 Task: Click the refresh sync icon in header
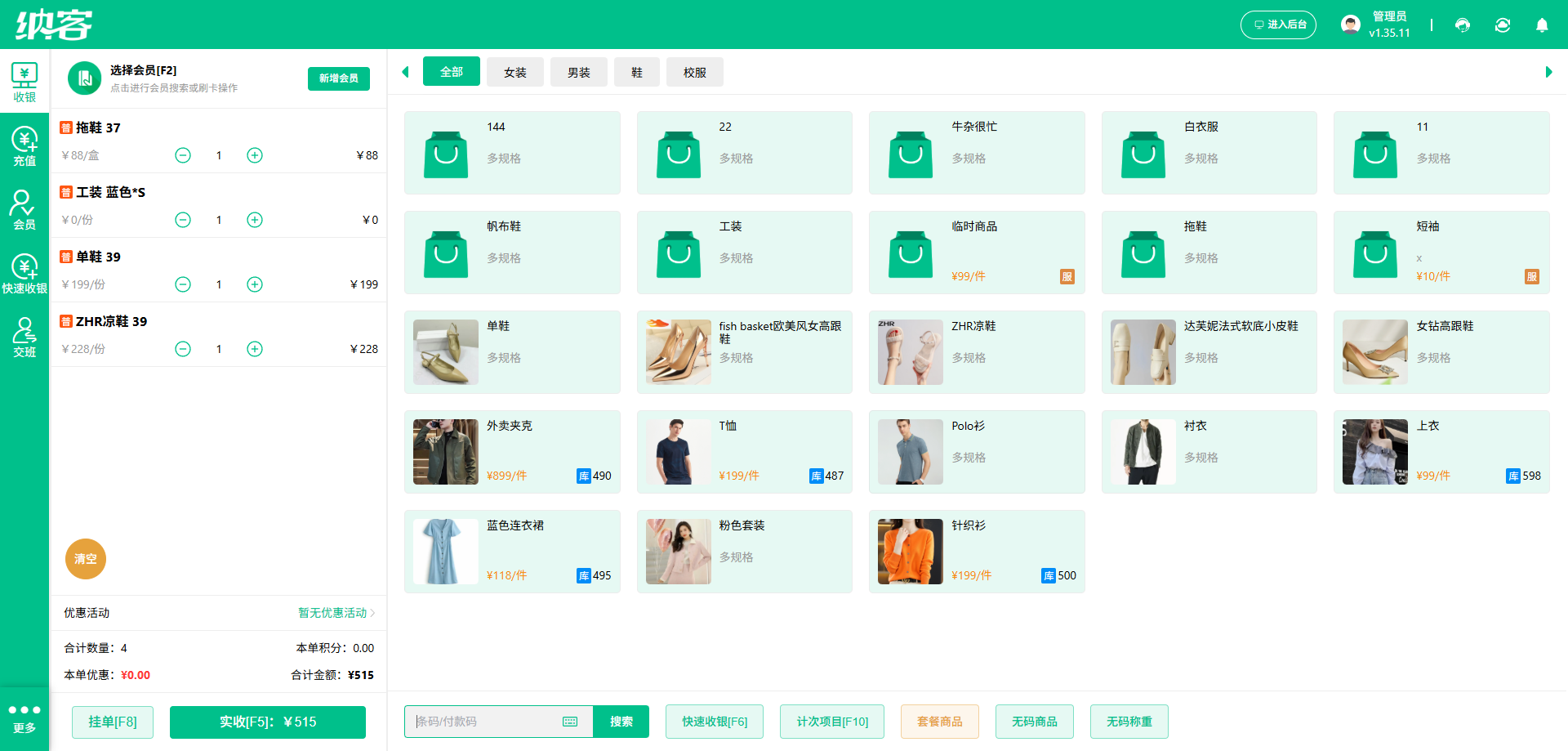[1503, 25]
